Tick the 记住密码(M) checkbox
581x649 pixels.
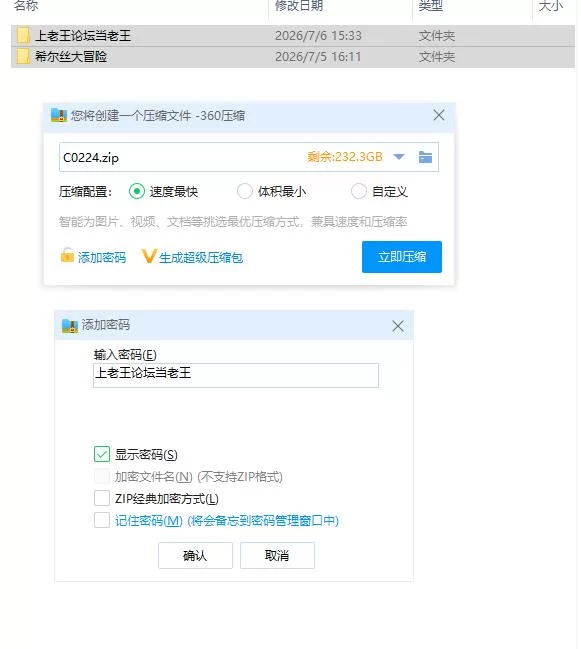click(x=102, y=520)
